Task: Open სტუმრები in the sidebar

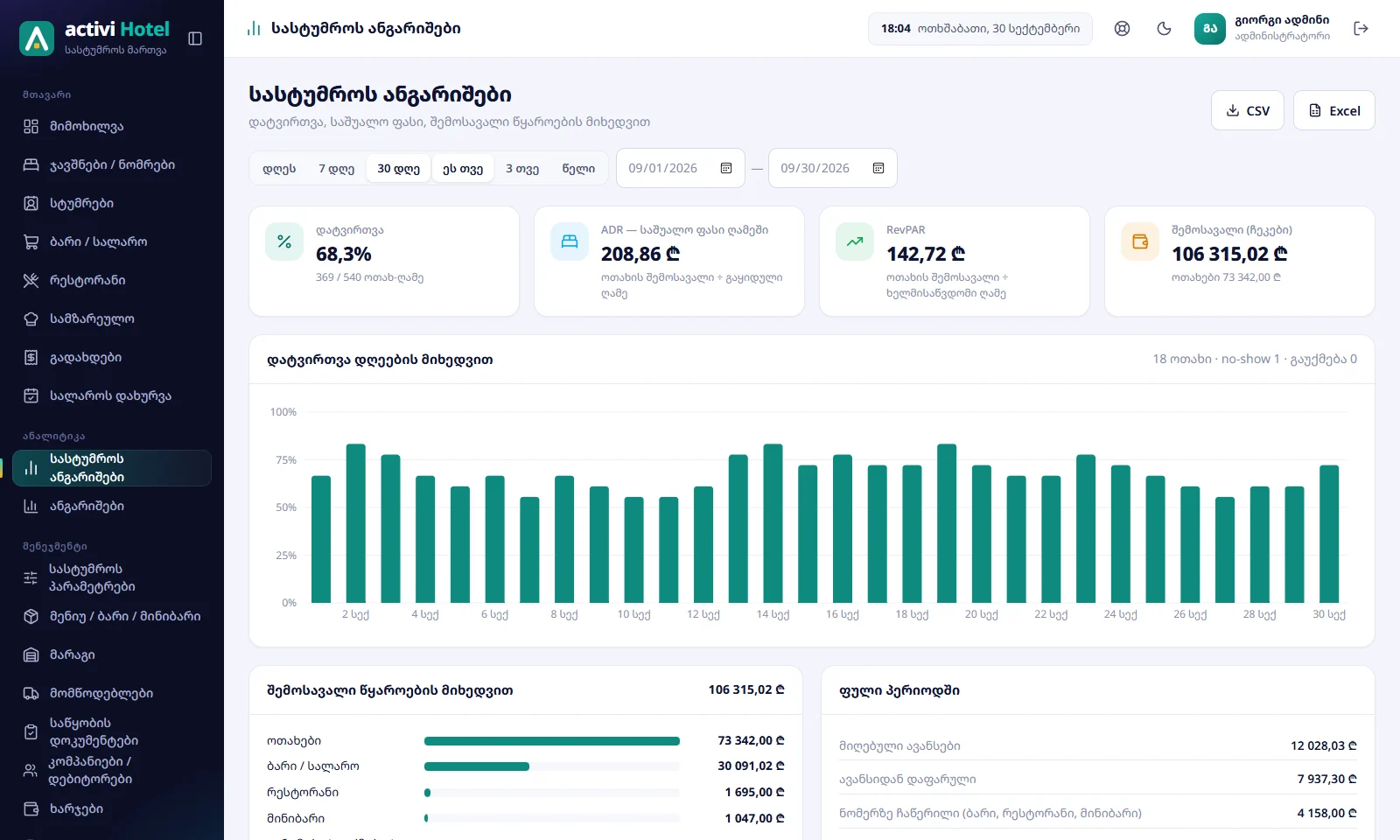Action: [112, 203]
